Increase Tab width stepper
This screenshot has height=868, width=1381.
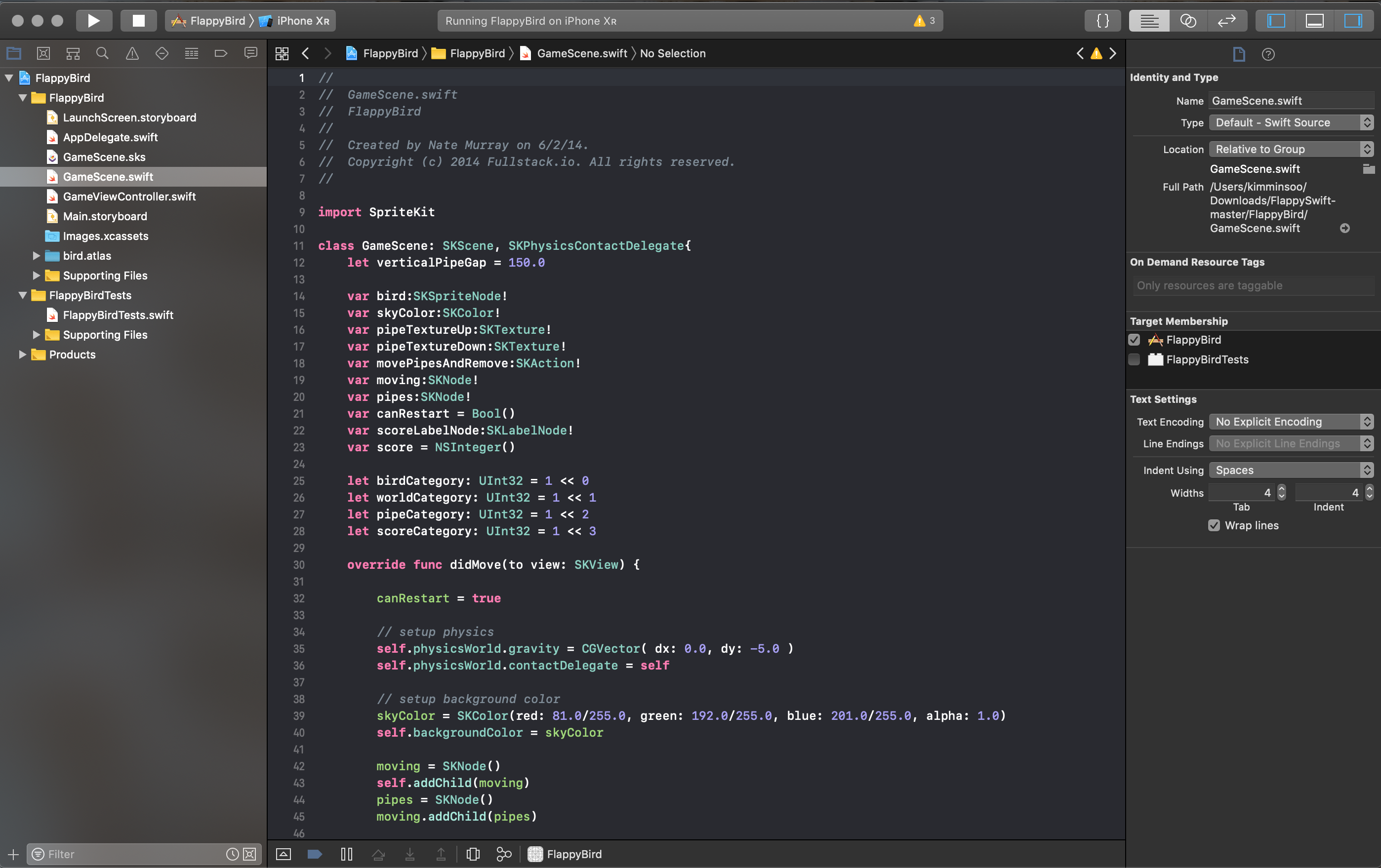[1281, 489]
